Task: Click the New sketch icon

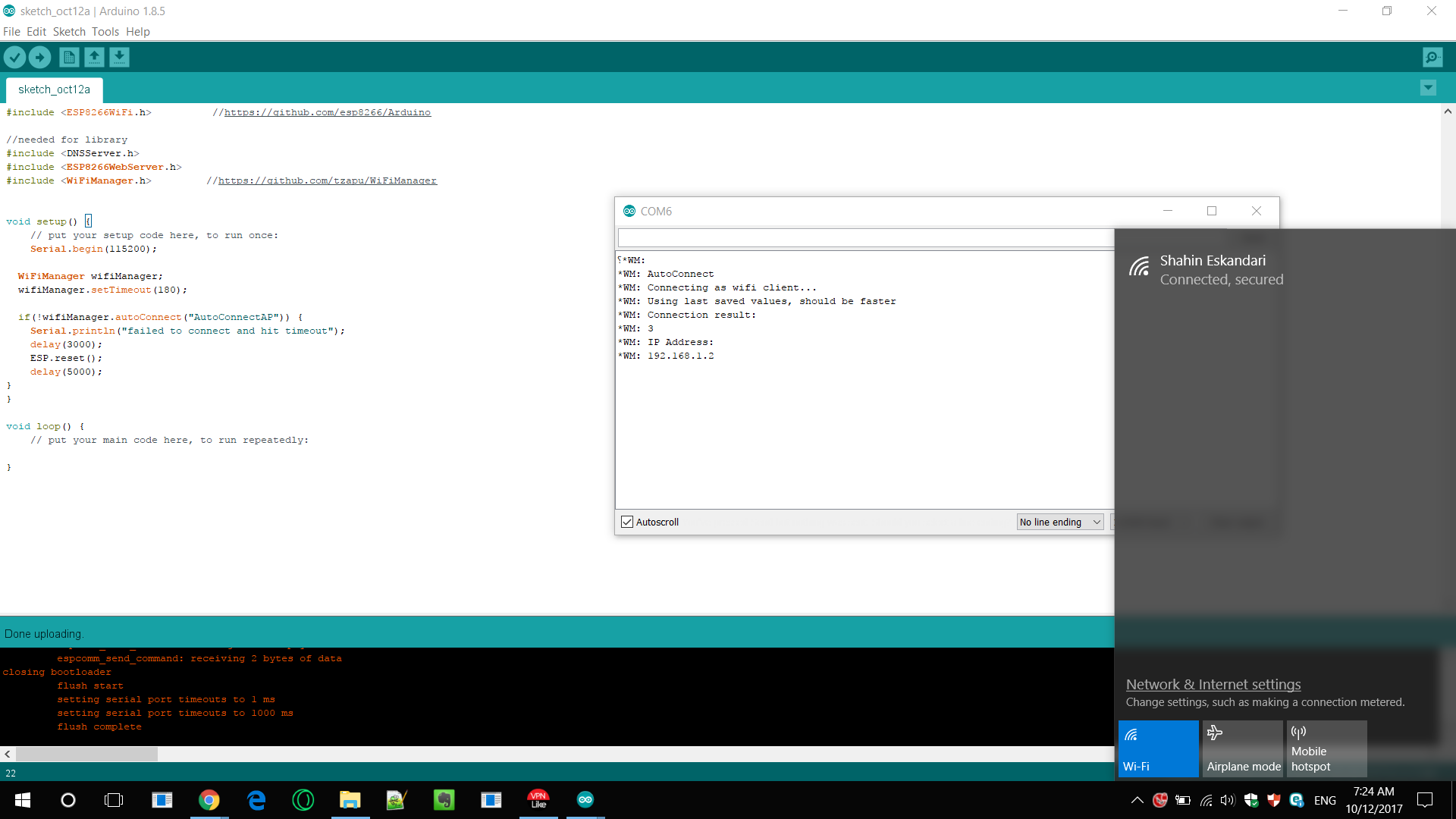Action: [69, 57]
